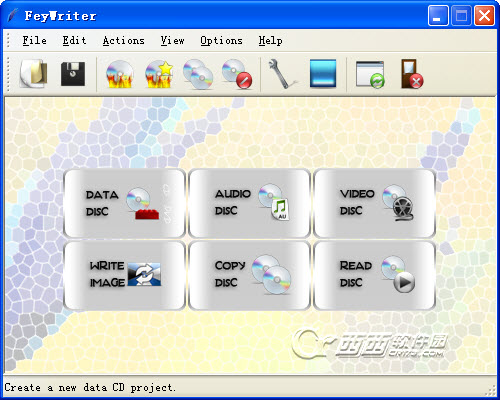The height and width of the screenshot is (400, 500).
Task: Choose the Audio Disc tile
Action: pos(249,203)
